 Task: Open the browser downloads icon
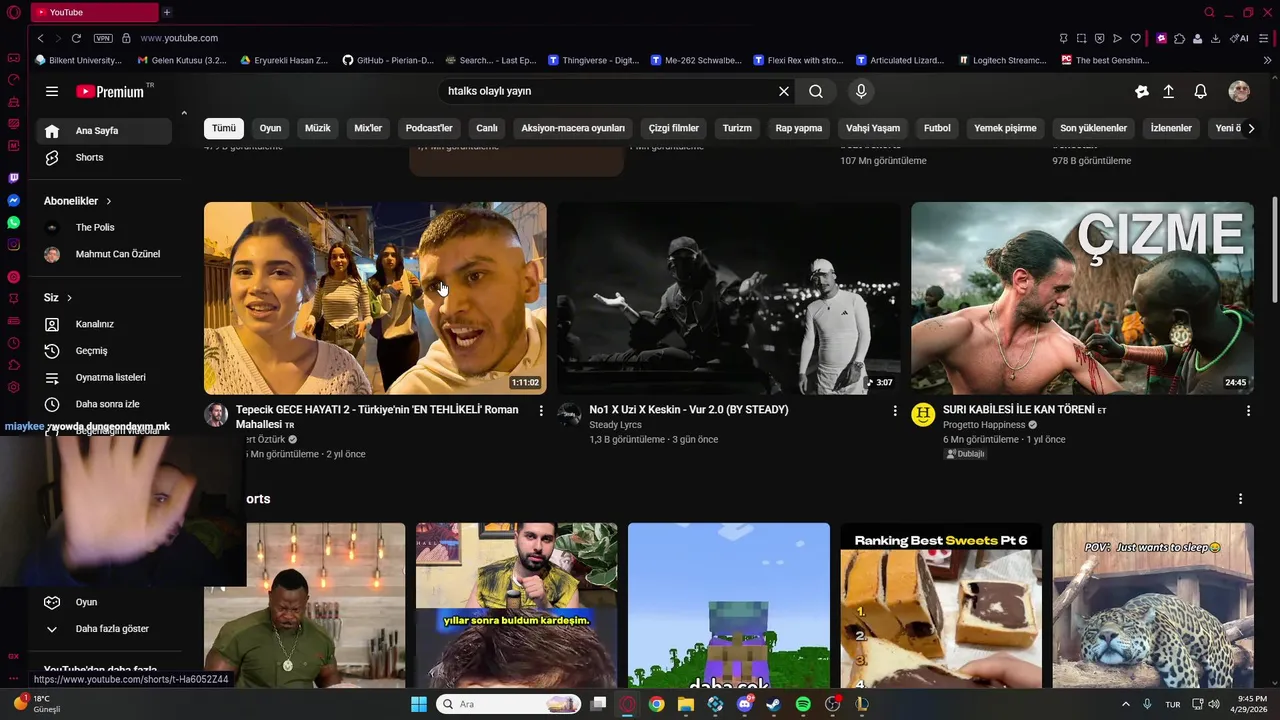coord(1216,38)
